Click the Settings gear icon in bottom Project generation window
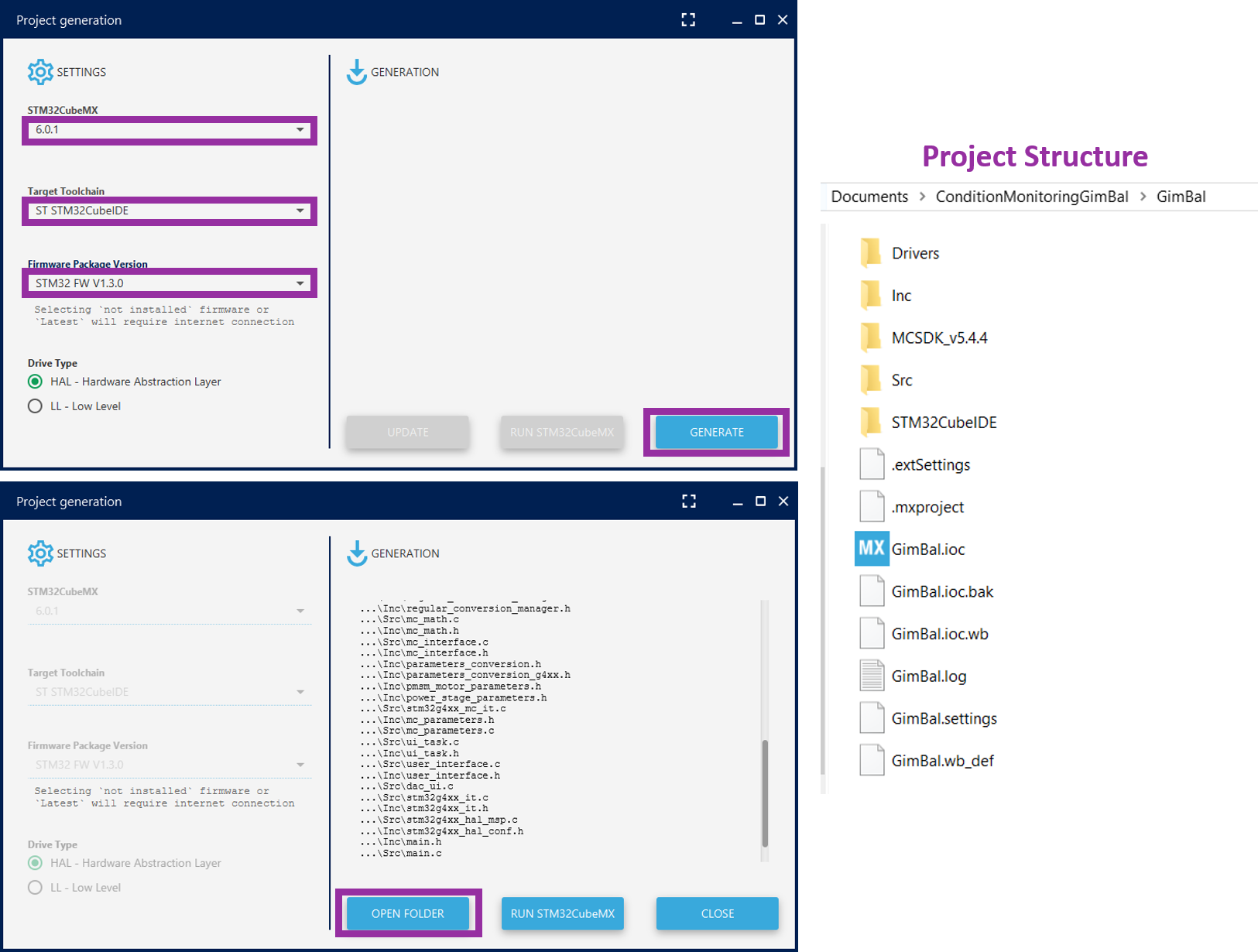Viewport: 1258px width, 952px height. click(40, 553)
